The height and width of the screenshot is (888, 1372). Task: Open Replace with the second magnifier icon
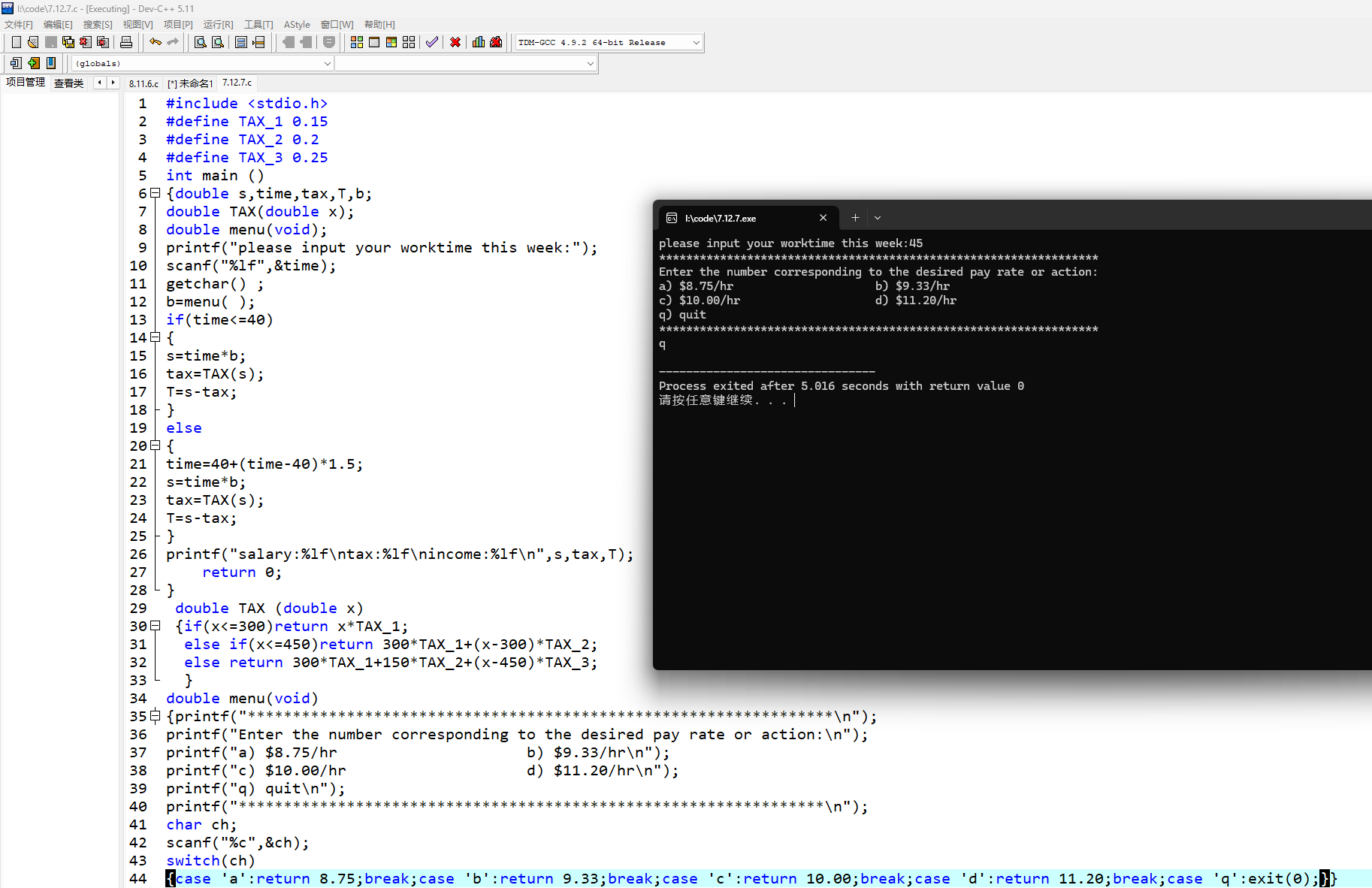point(218,42)
